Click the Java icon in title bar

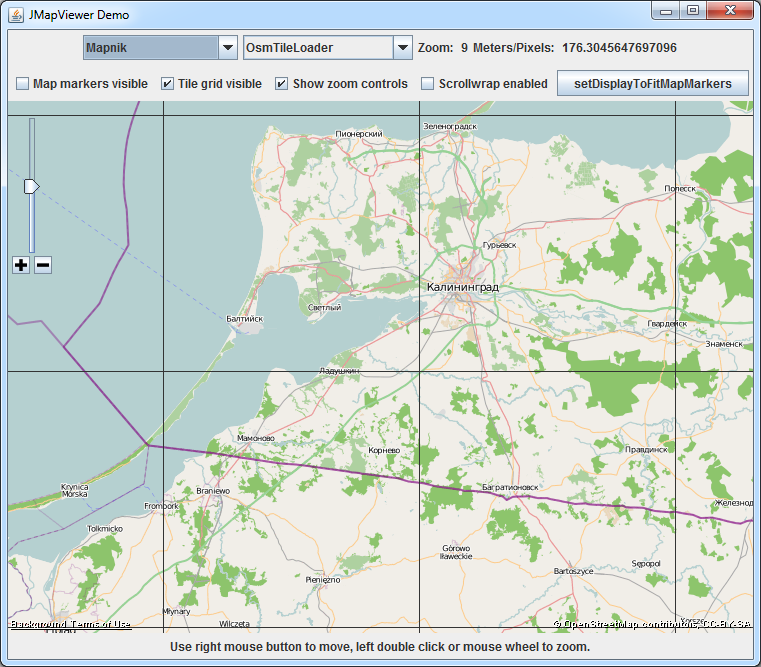pos(16,15)
